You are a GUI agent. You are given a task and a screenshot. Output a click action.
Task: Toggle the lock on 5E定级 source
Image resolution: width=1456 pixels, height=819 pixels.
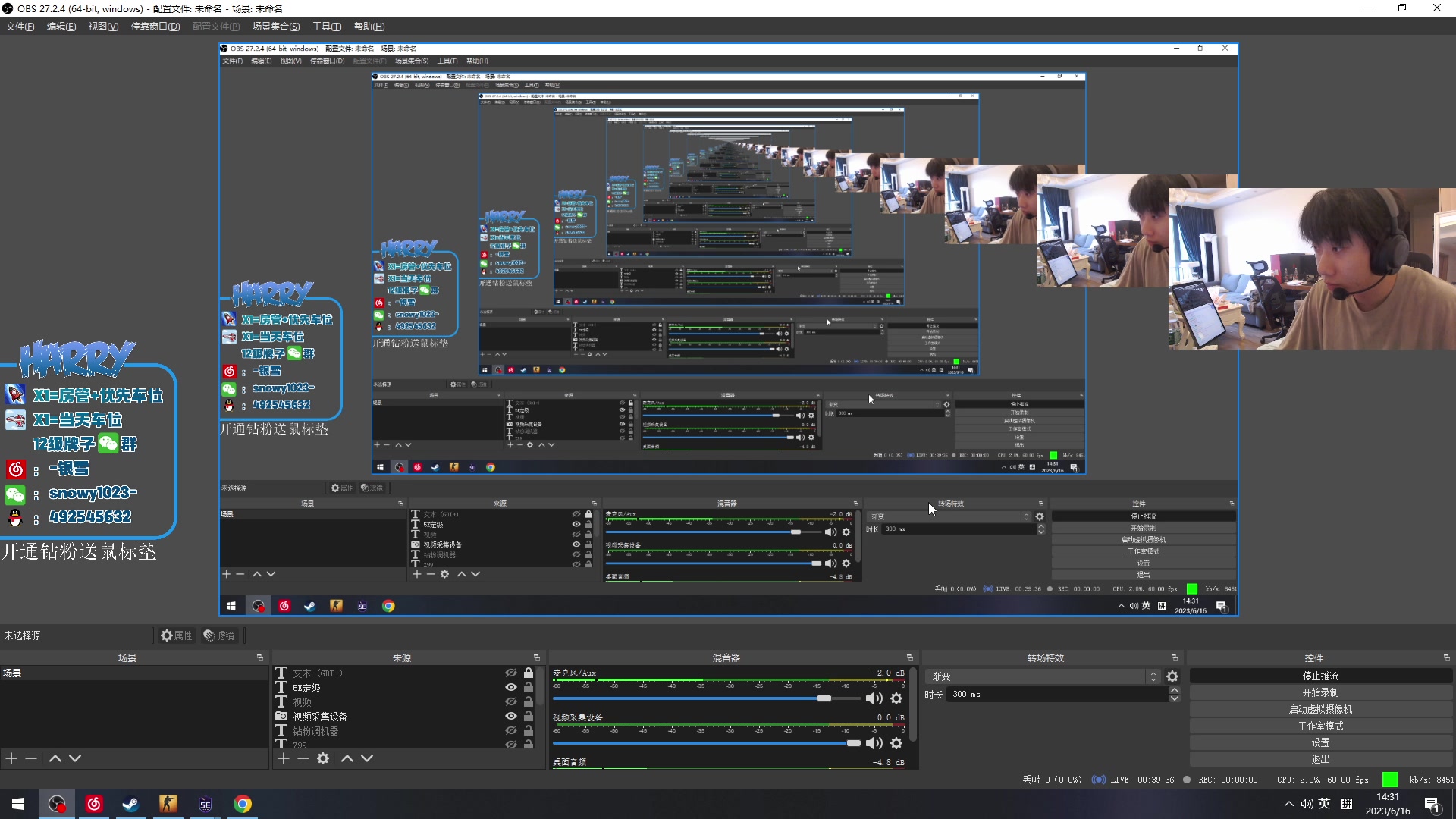click(529, 688)
